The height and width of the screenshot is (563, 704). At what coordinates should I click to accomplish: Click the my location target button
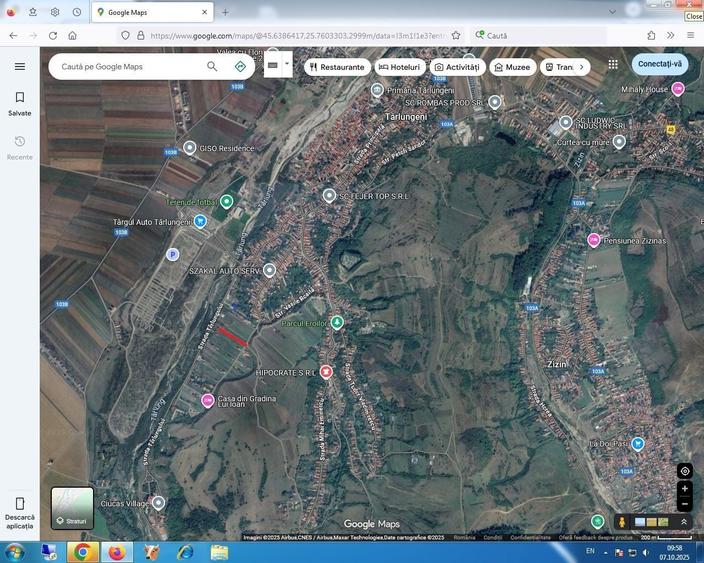[685, 471]
